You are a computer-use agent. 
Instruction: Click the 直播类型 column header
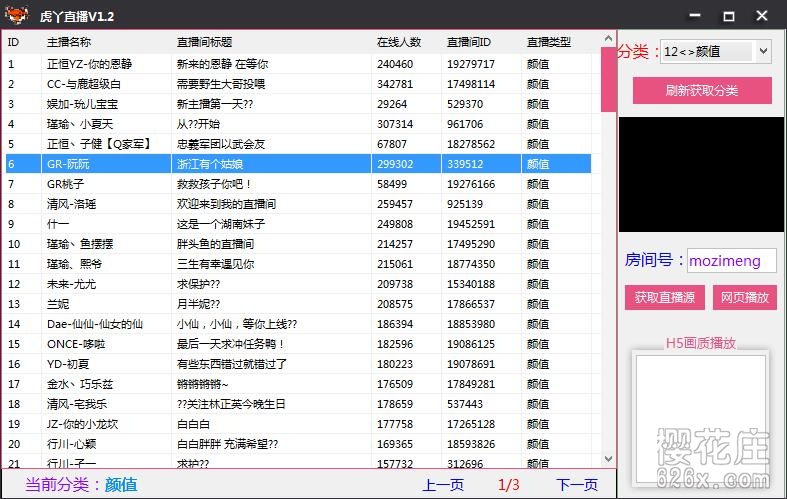(549, 42)
